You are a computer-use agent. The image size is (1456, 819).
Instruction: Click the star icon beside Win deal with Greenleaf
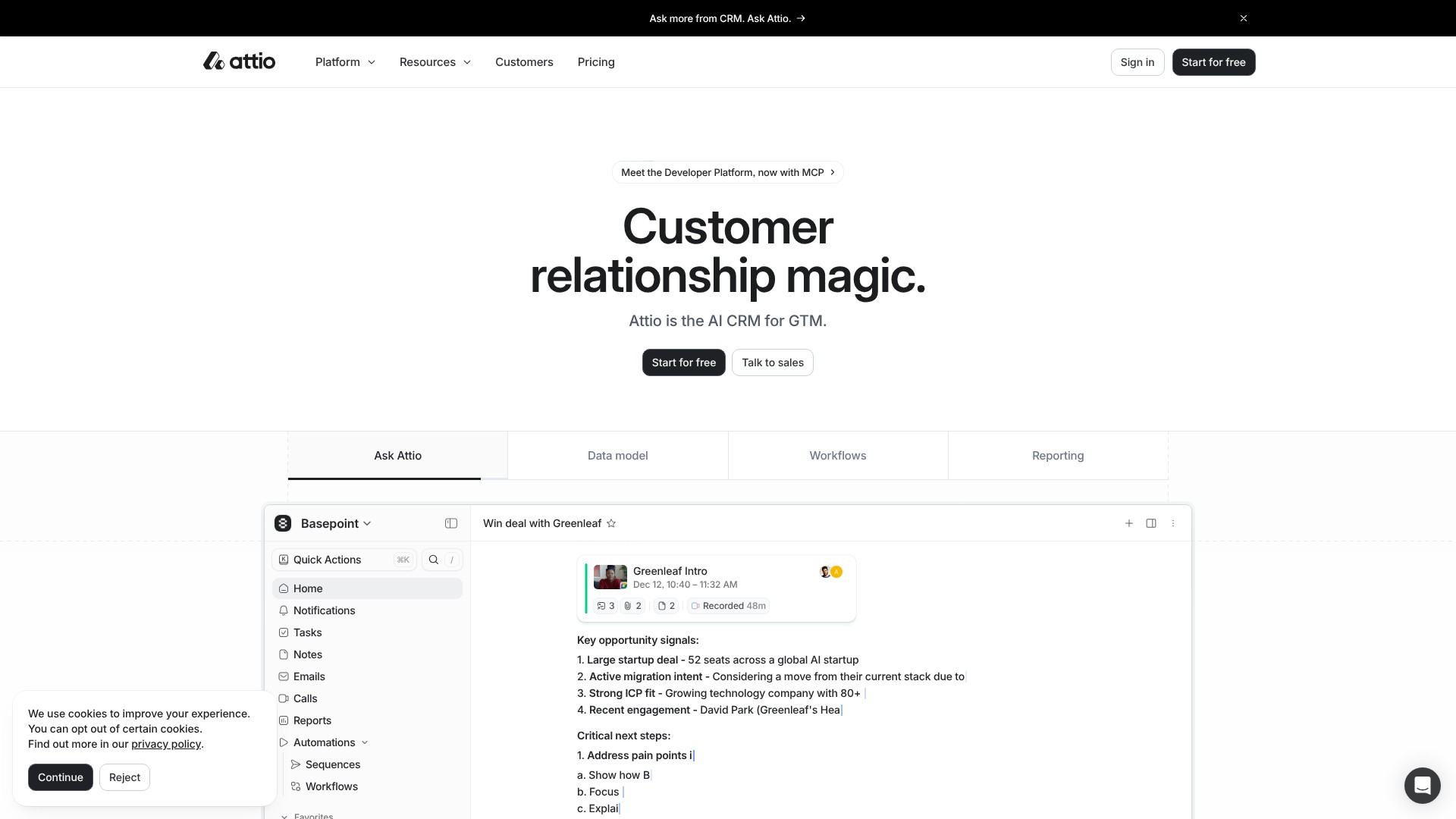(x=611, y=523)
